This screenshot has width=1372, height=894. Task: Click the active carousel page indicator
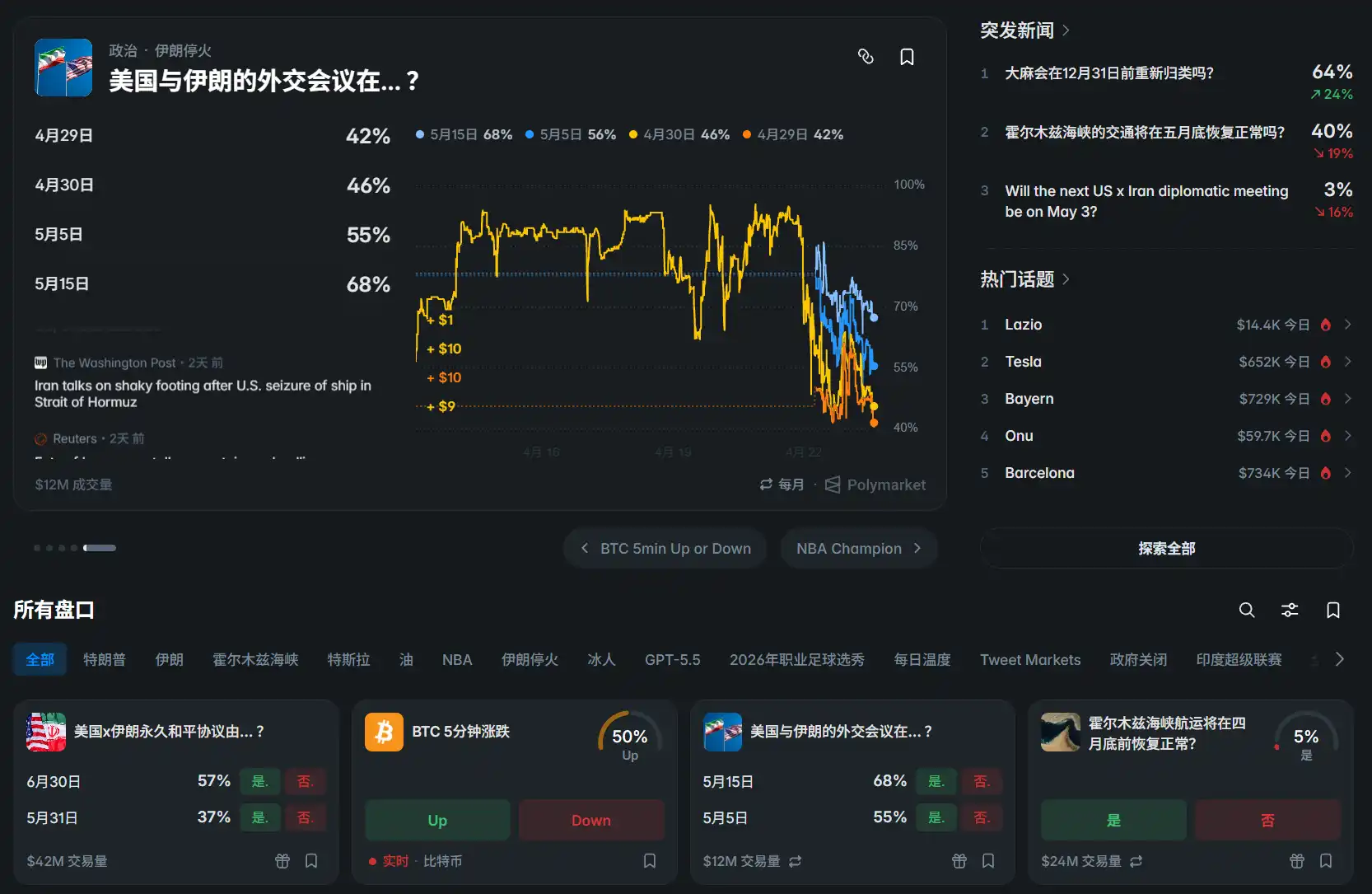[x=100, y=548]
